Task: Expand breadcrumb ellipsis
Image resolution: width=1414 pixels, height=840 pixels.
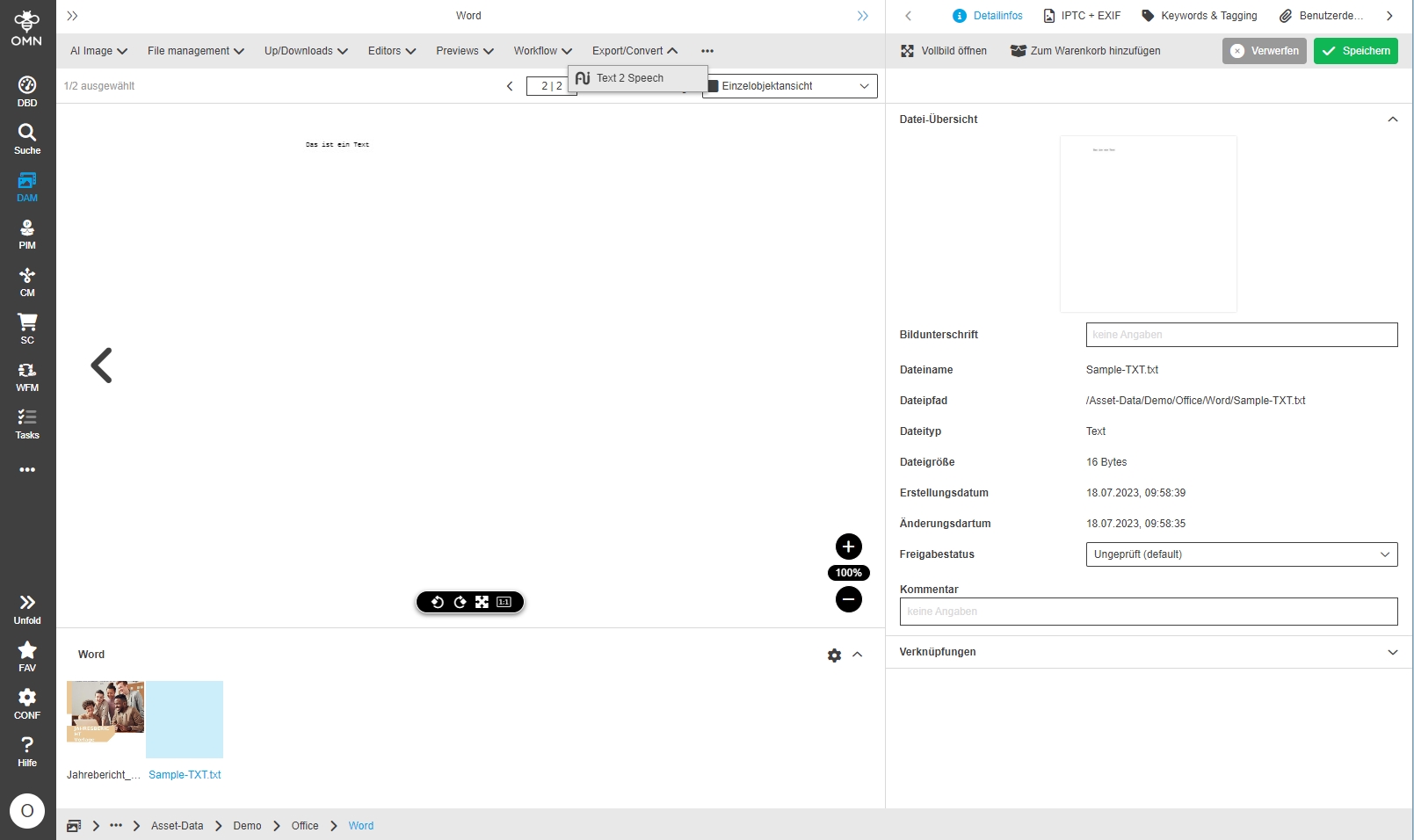Action: click(x=116, y=826)
